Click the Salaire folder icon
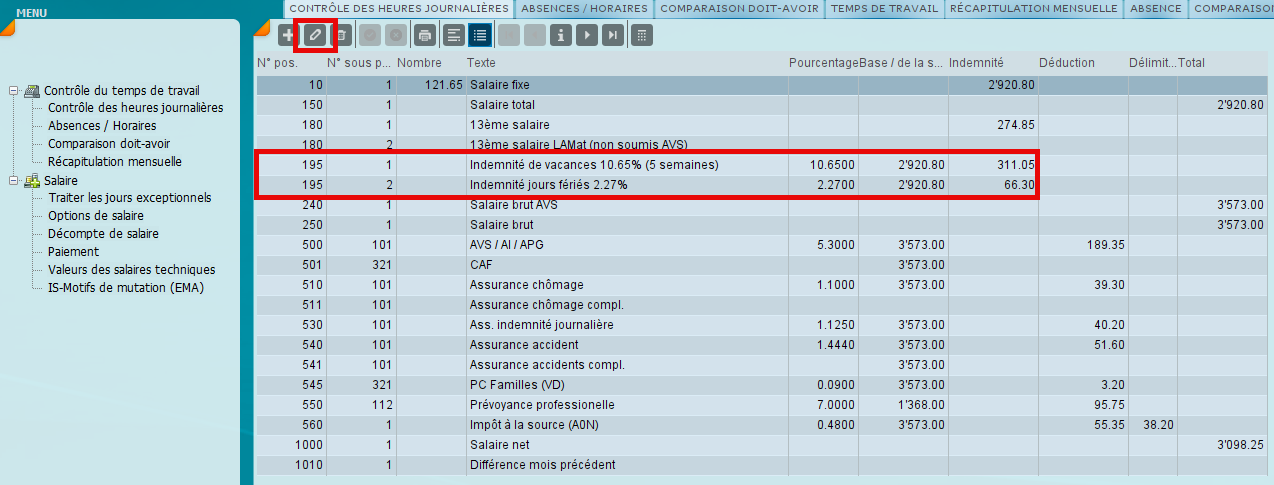Viewport: 1274px width, 485px height. [x=32, y=180]
